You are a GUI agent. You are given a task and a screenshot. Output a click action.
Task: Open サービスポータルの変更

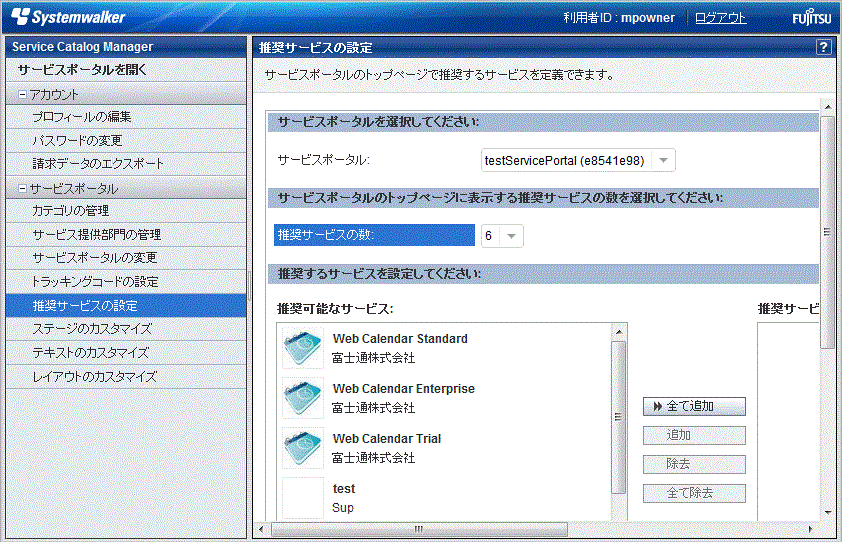(126, 258)
